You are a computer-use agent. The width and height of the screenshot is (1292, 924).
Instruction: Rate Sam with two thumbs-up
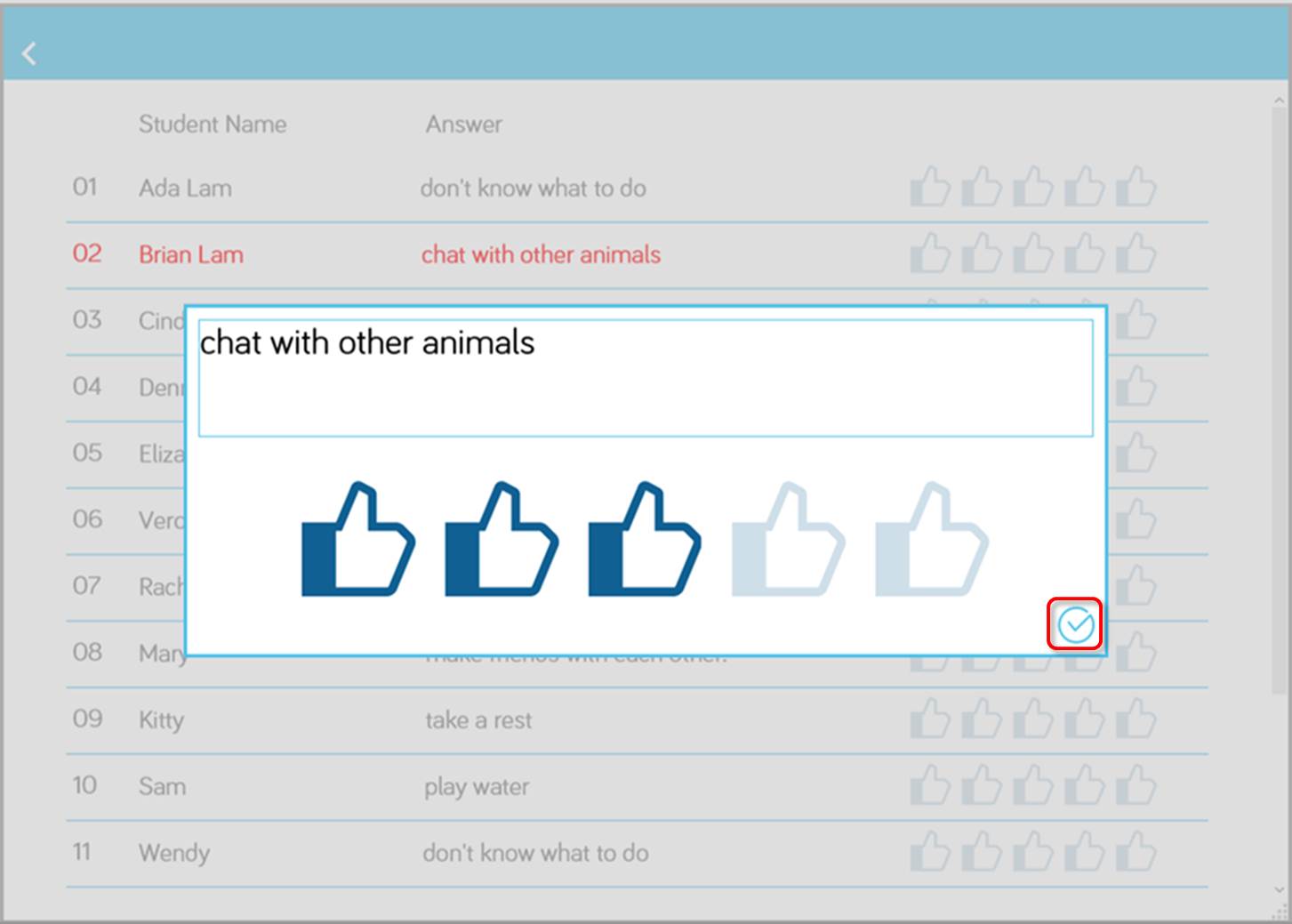[982, 785]
